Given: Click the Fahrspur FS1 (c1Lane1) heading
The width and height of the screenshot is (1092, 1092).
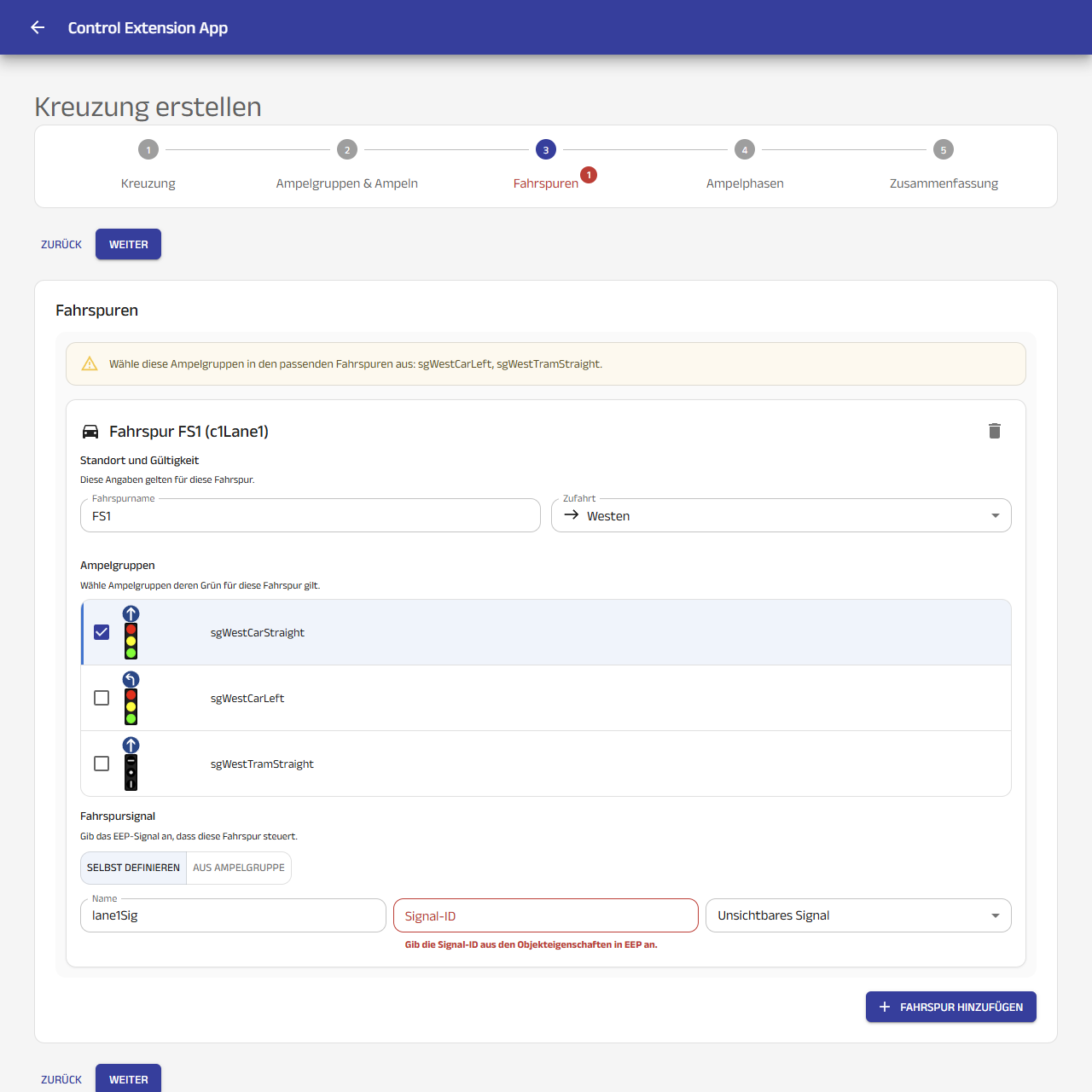Looking at the screenshot, I should point(189,432).
